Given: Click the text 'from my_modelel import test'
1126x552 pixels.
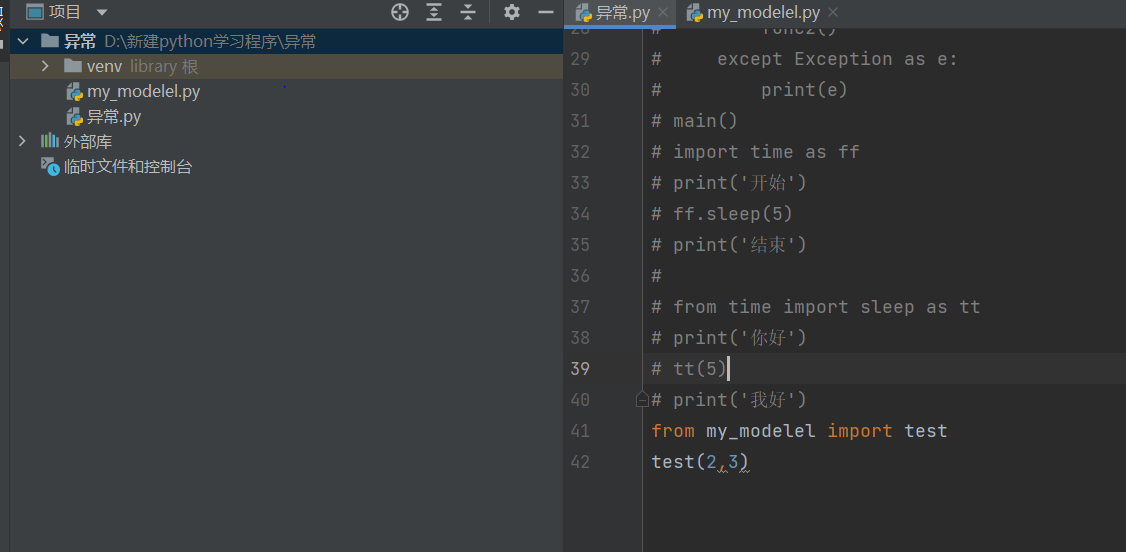Looking at the screenshot, I should pyautogui.click(x=799, y=431).
